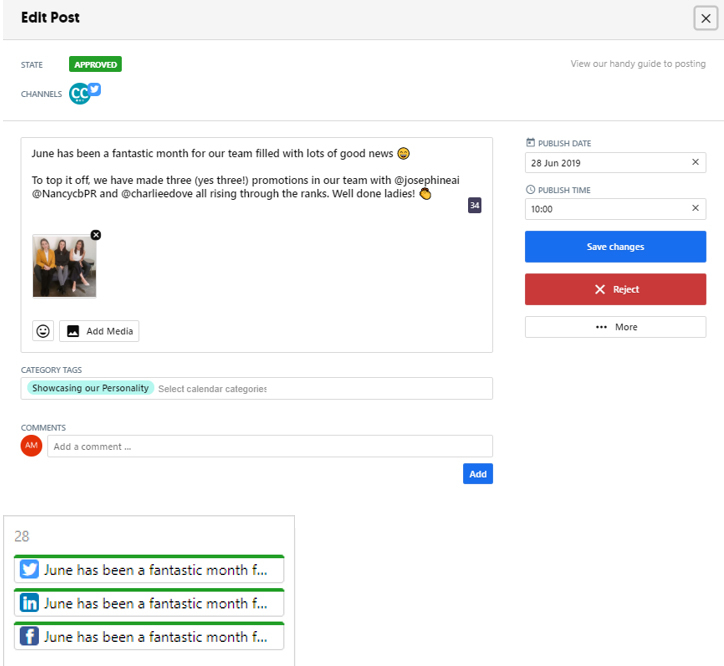Click the Add a comment input field
The width and height of the screenshot is (724, 666).
pos(270,446)
